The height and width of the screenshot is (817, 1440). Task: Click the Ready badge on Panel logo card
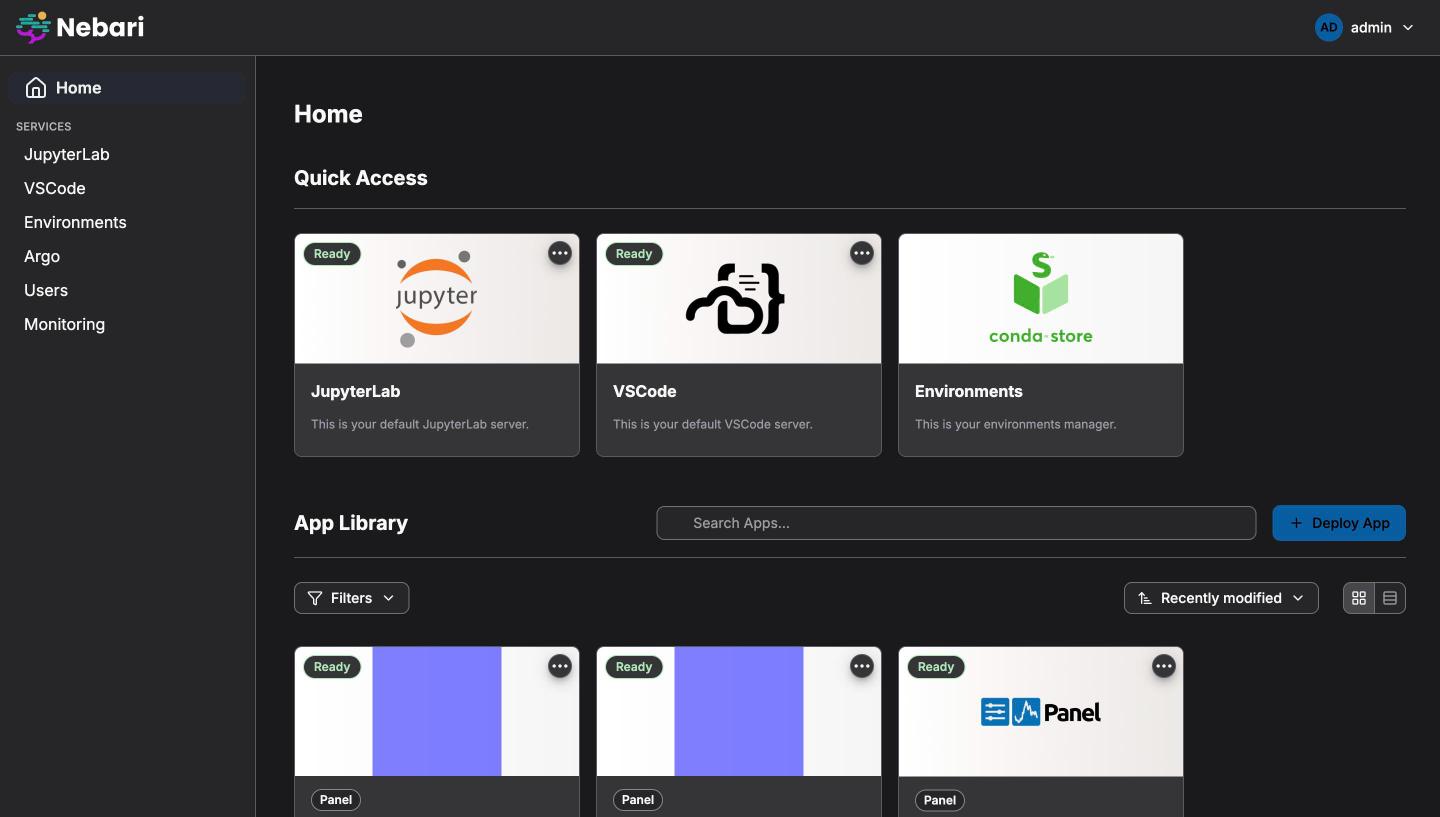coord(936,667)
